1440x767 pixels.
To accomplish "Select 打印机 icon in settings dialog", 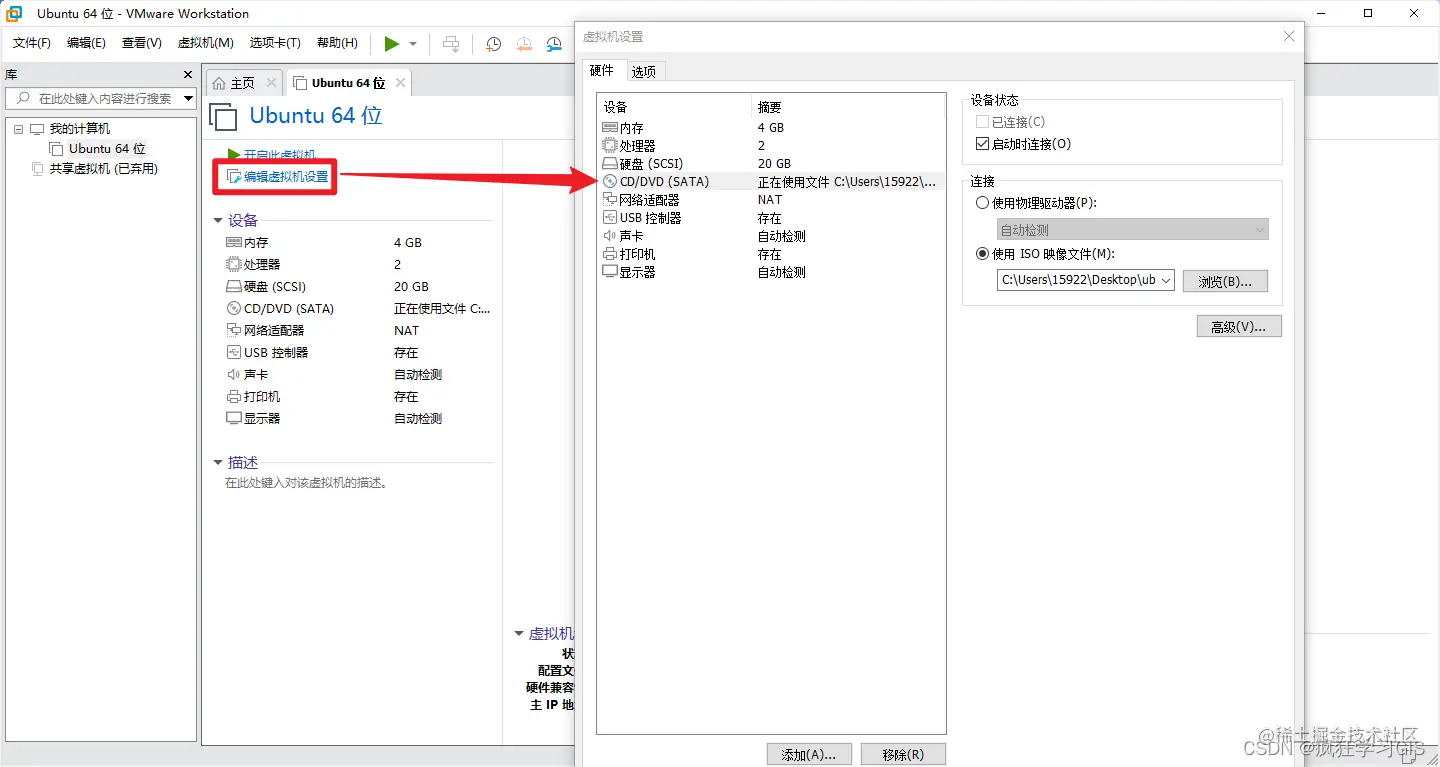I will click(610, 254).
